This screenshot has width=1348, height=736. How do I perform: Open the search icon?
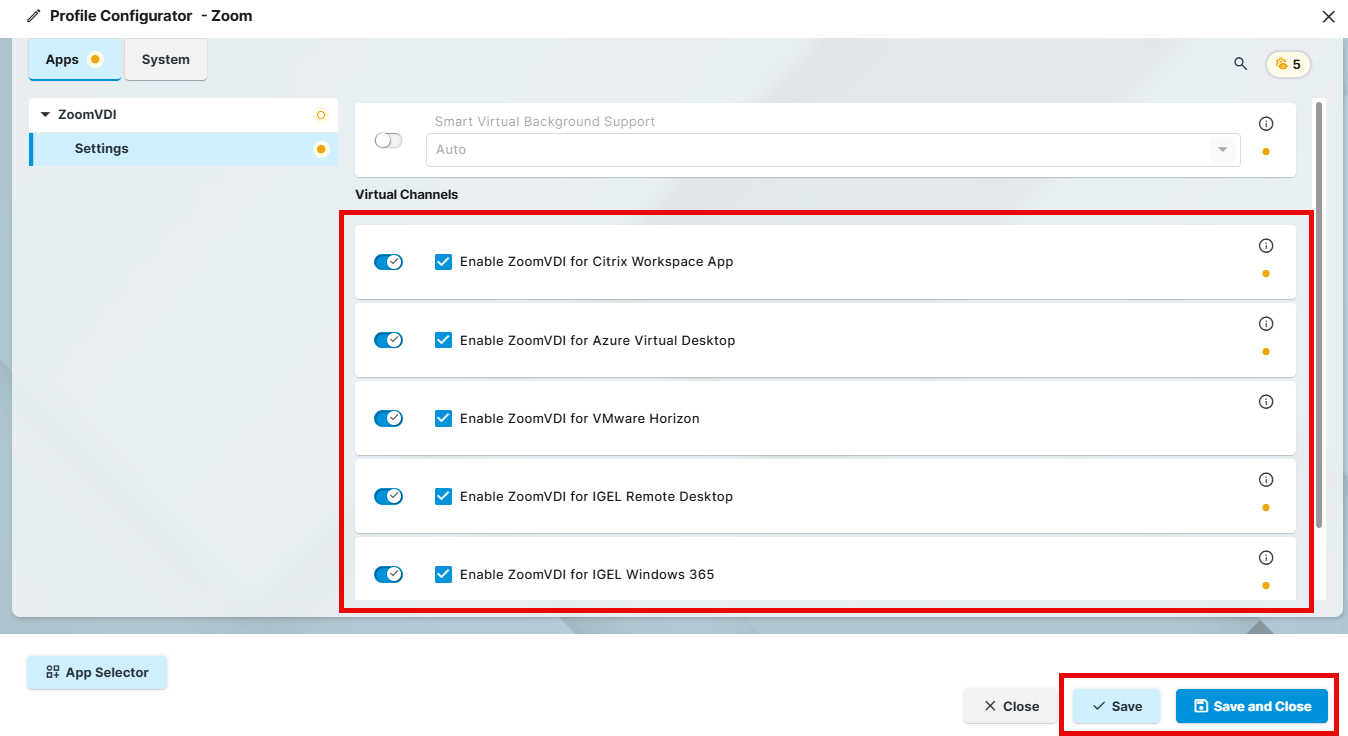pyautogui.click(x=1240, y=63)
